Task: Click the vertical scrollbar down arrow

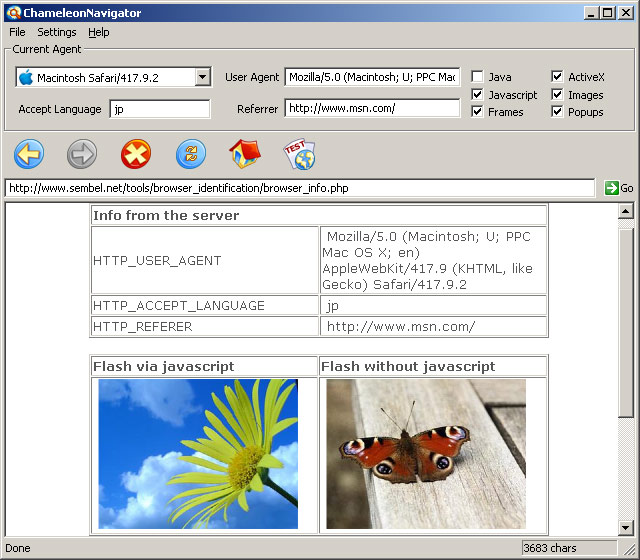Action: click(x=626, y=527)
